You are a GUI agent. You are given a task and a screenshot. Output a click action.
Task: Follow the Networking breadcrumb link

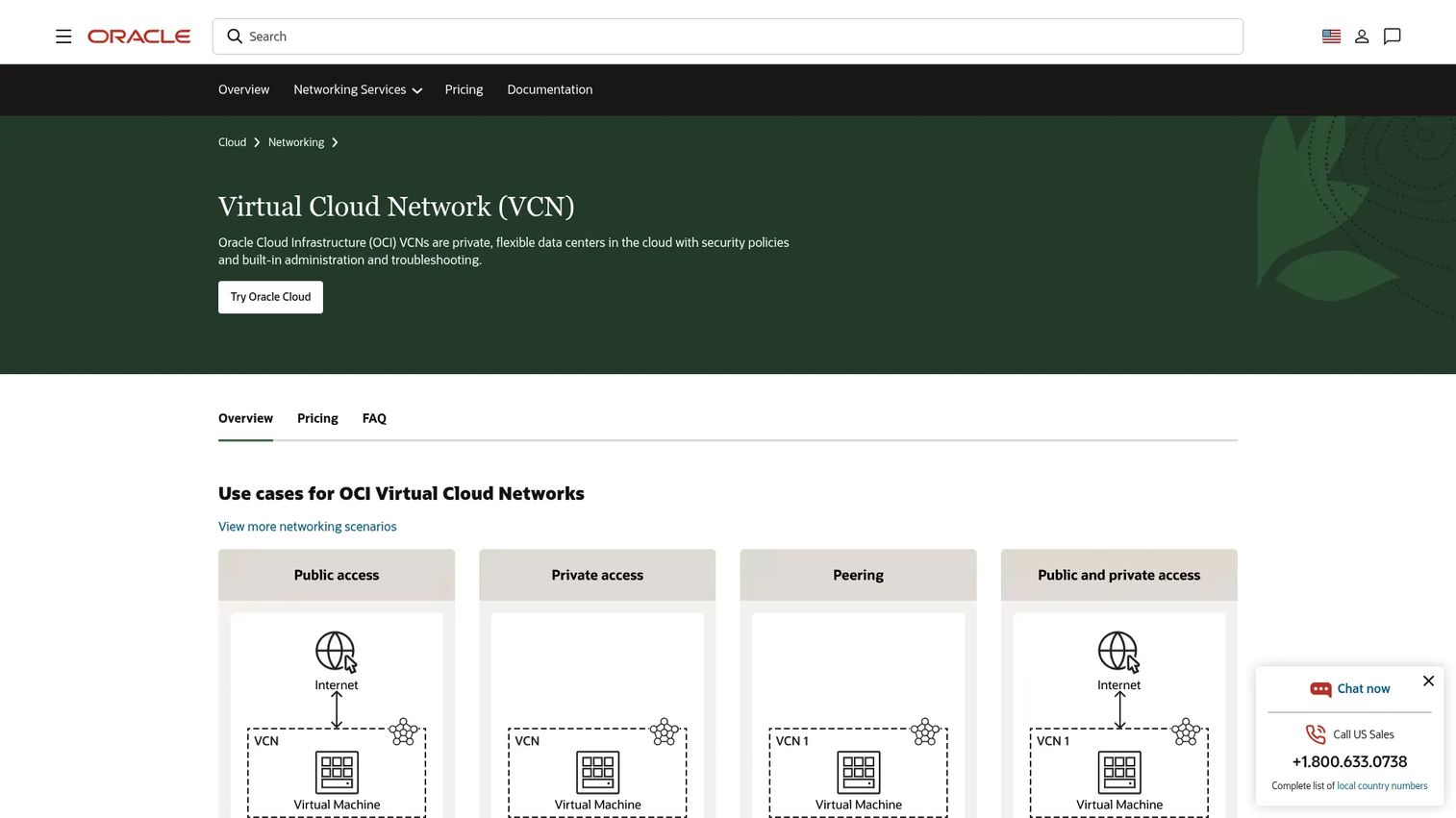[296, 142]
